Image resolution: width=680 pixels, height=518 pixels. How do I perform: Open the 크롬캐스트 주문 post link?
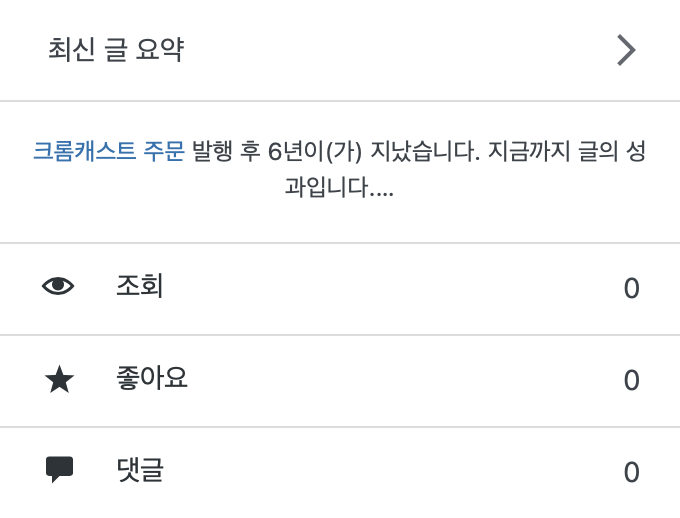[x=108, y=152]
